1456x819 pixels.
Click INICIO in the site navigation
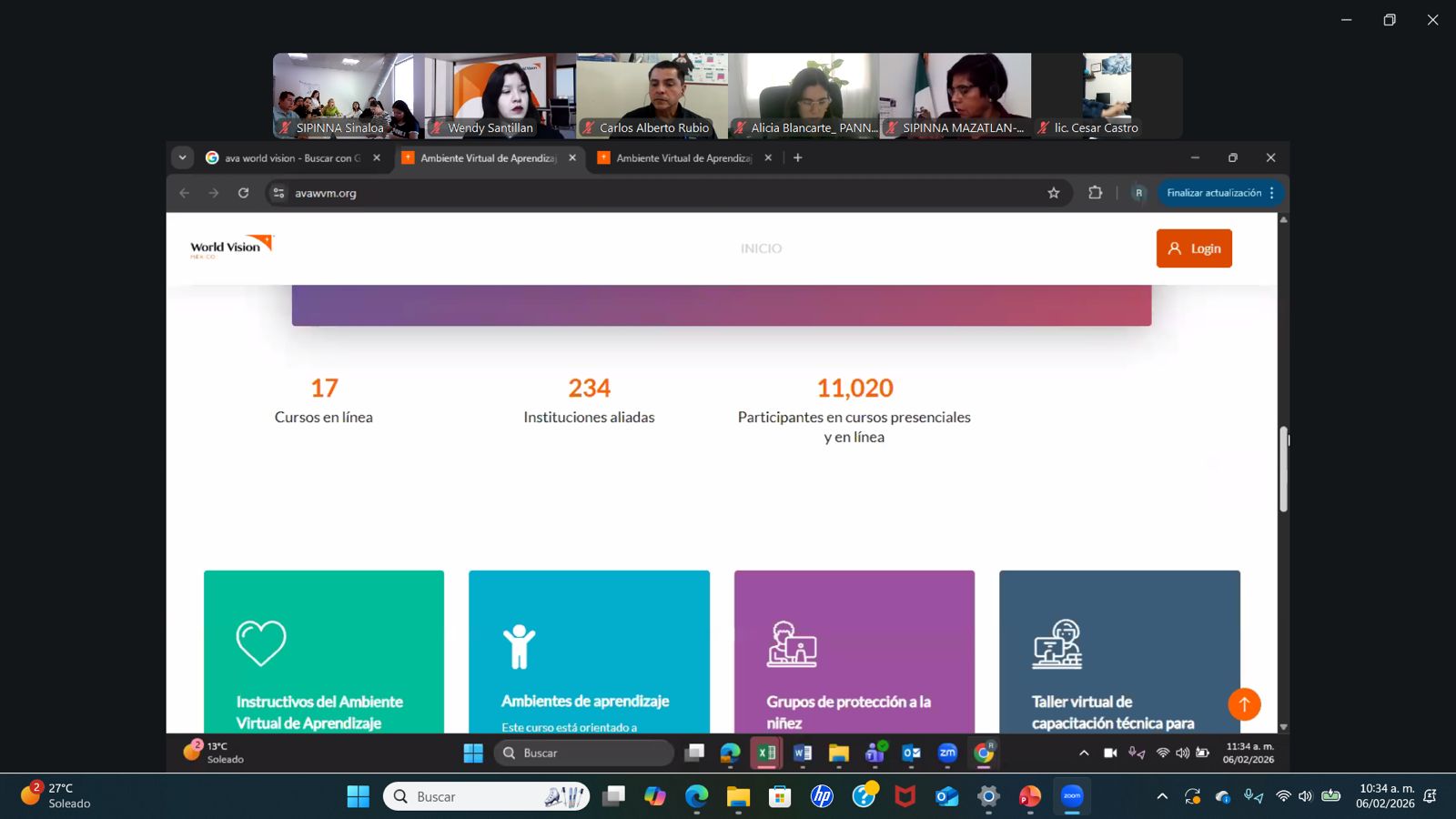click(x=761, y=248)
